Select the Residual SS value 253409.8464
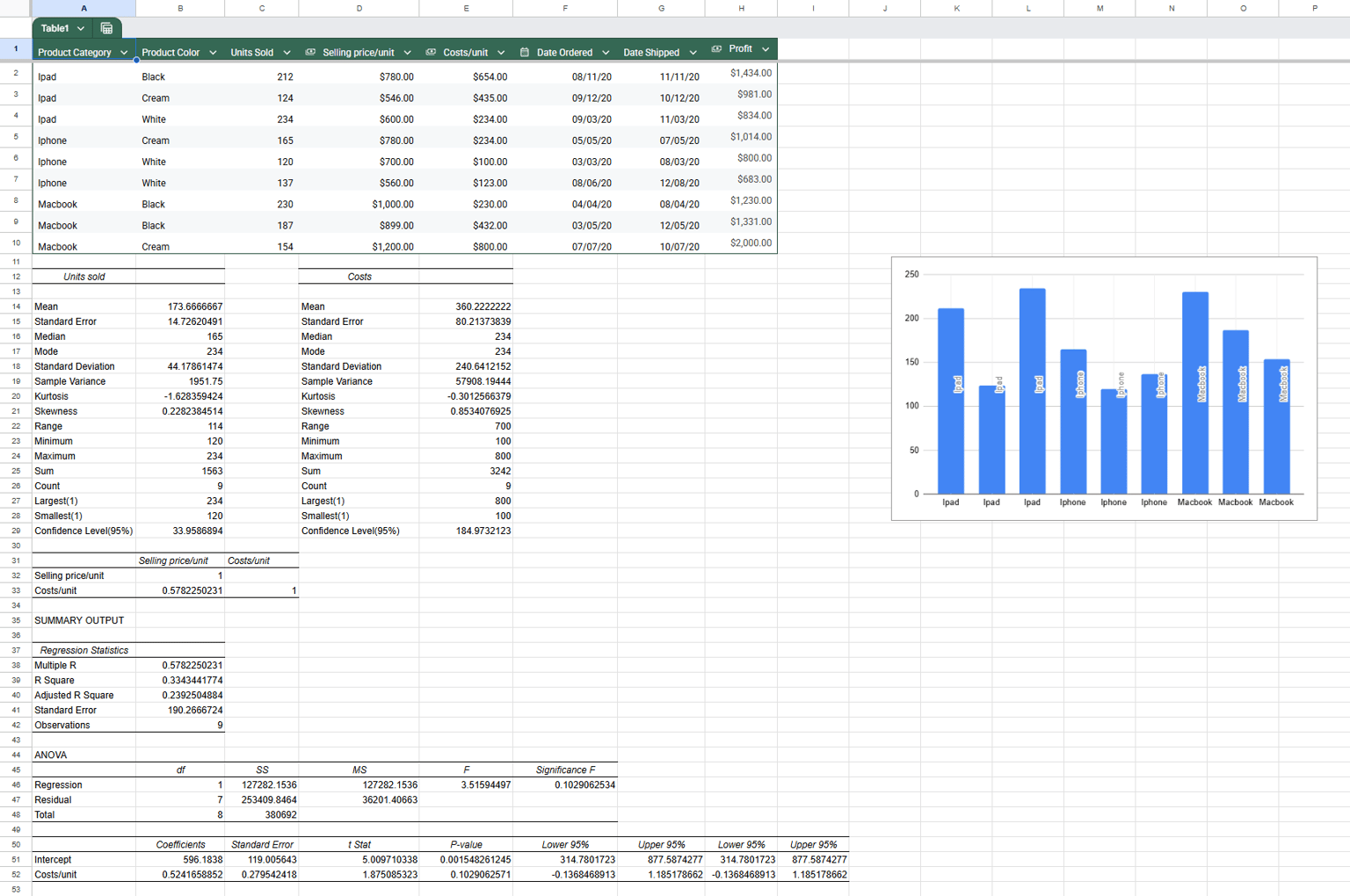 (262, 799)
